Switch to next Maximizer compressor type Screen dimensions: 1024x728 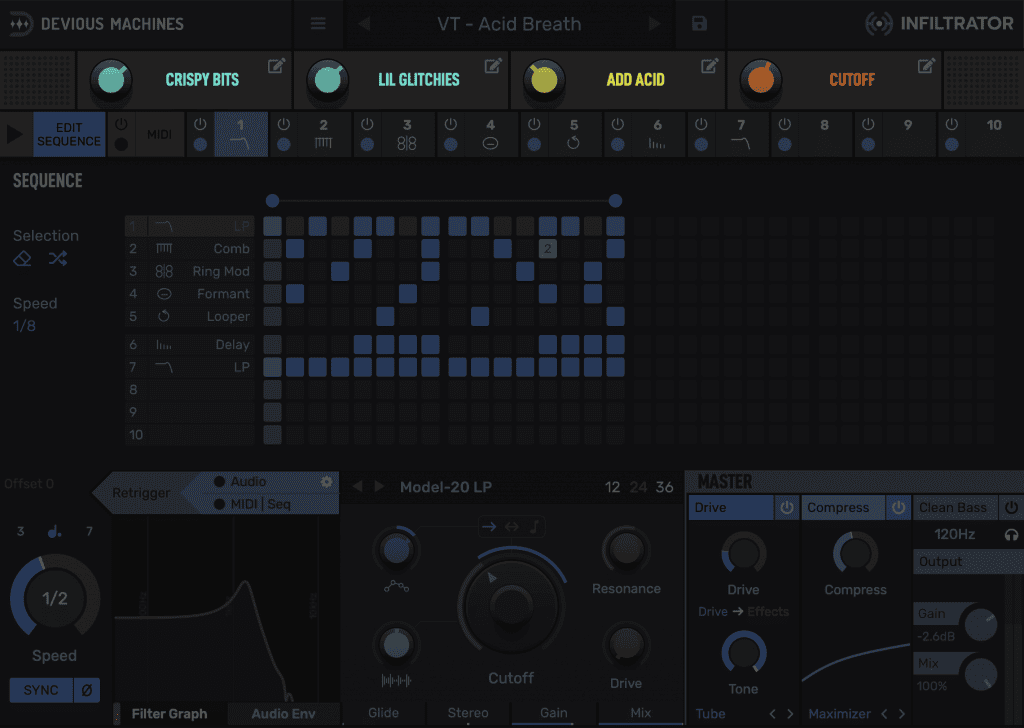901,714
